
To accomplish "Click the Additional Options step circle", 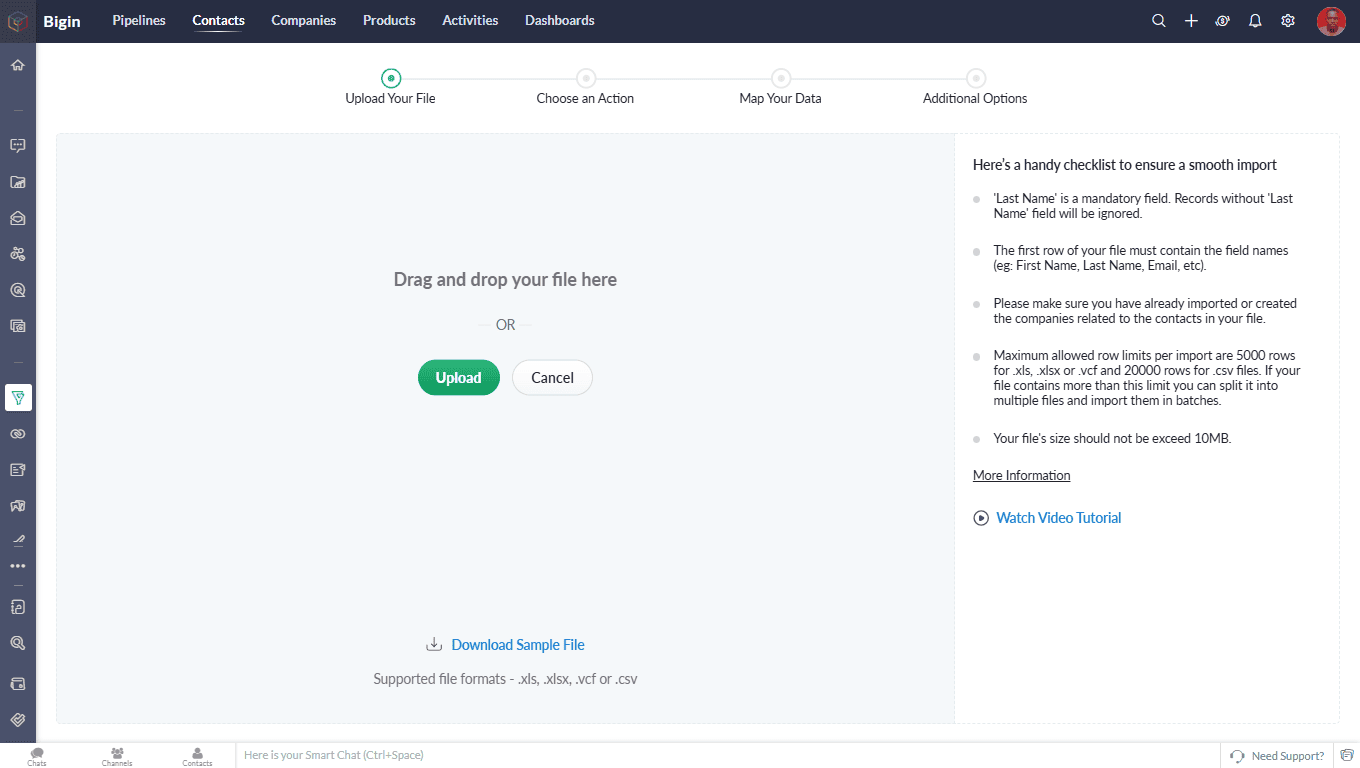I will 976,78.
